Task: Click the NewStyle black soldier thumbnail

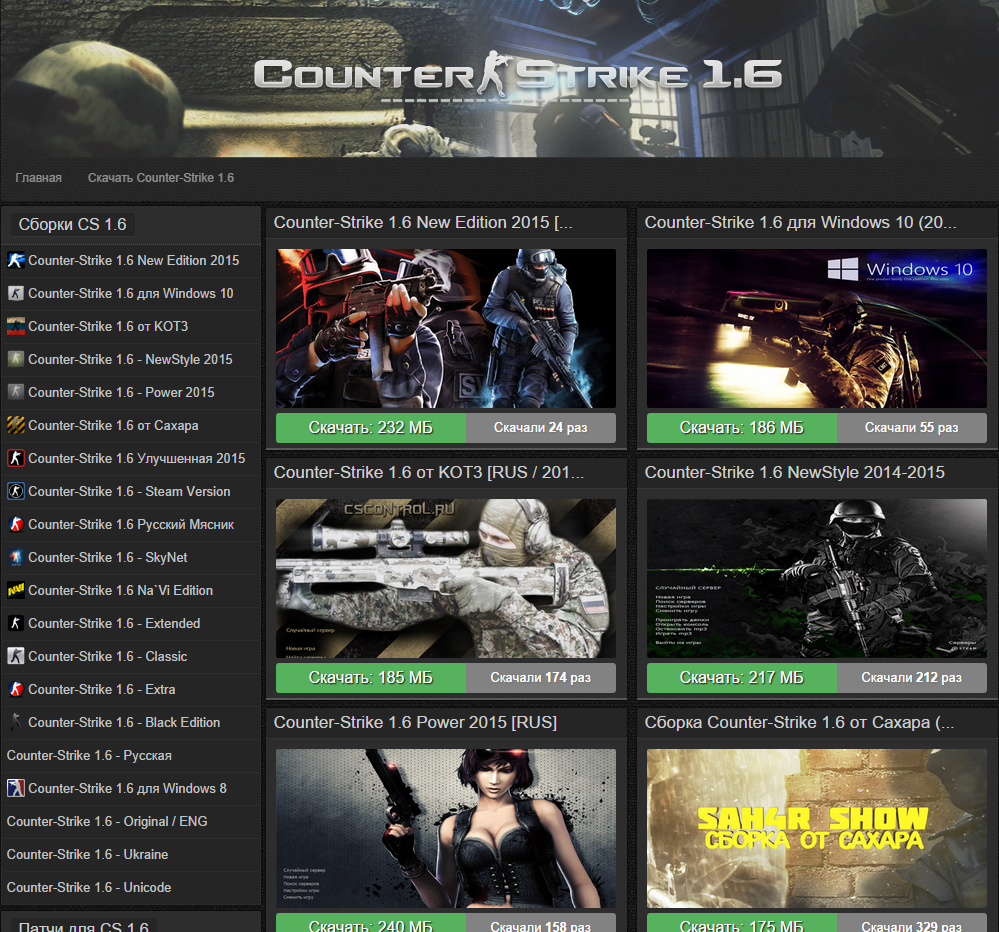Action: coord(817,578)
